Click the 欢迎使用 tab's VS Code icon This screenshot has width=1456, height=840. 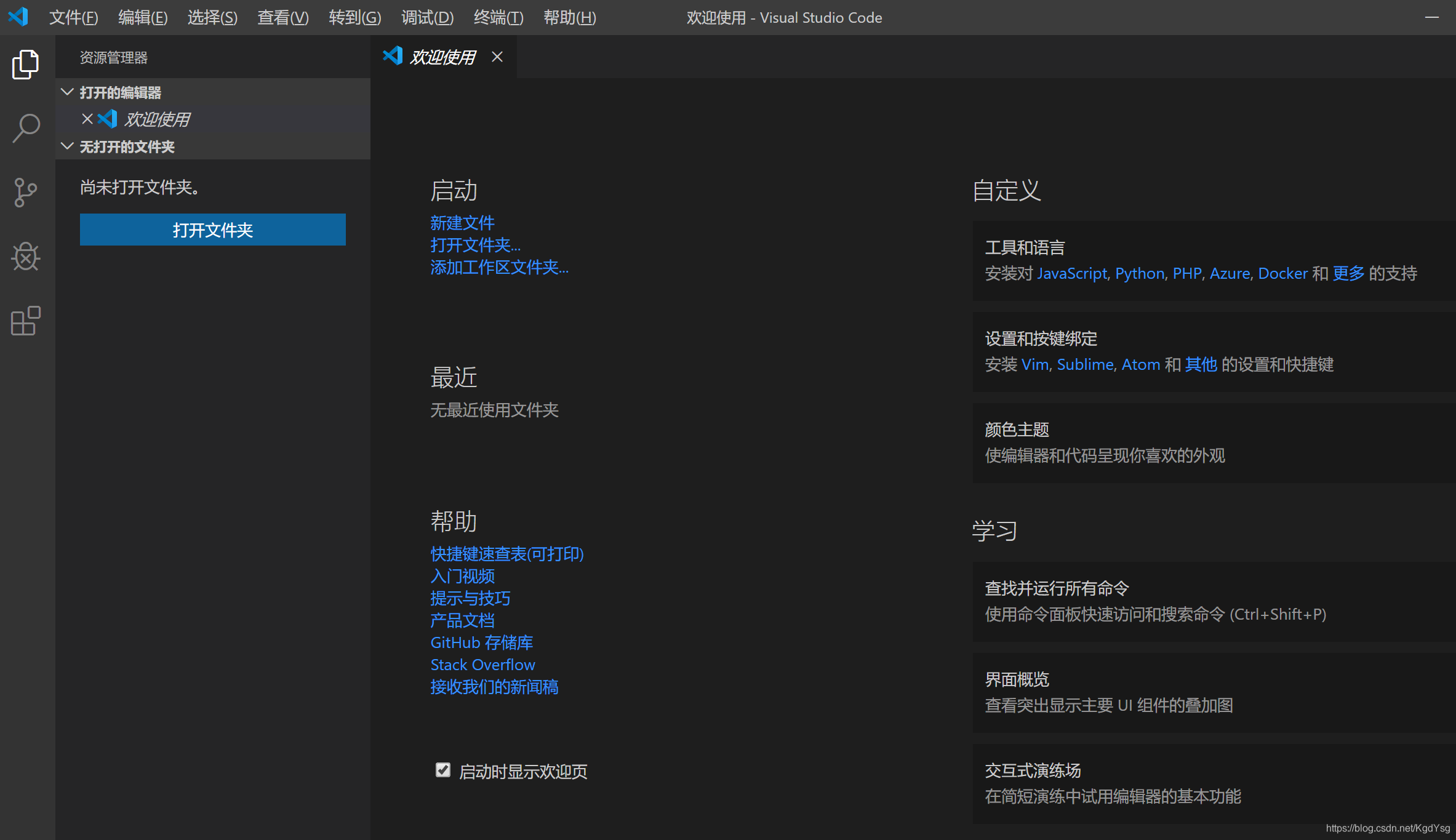(393, 56)
